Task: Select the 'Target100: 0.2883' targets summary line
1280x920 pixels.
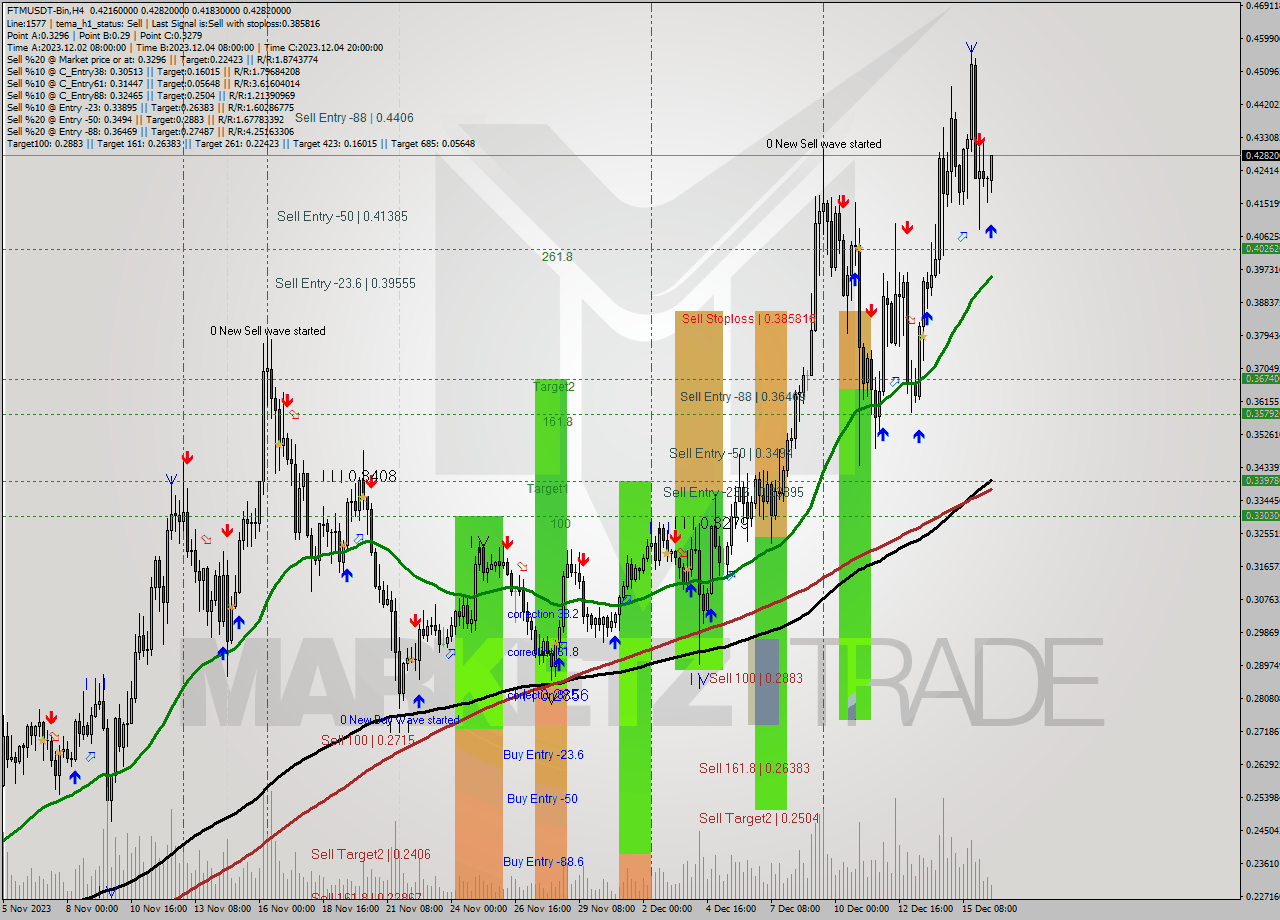Action: pos(240,143)
